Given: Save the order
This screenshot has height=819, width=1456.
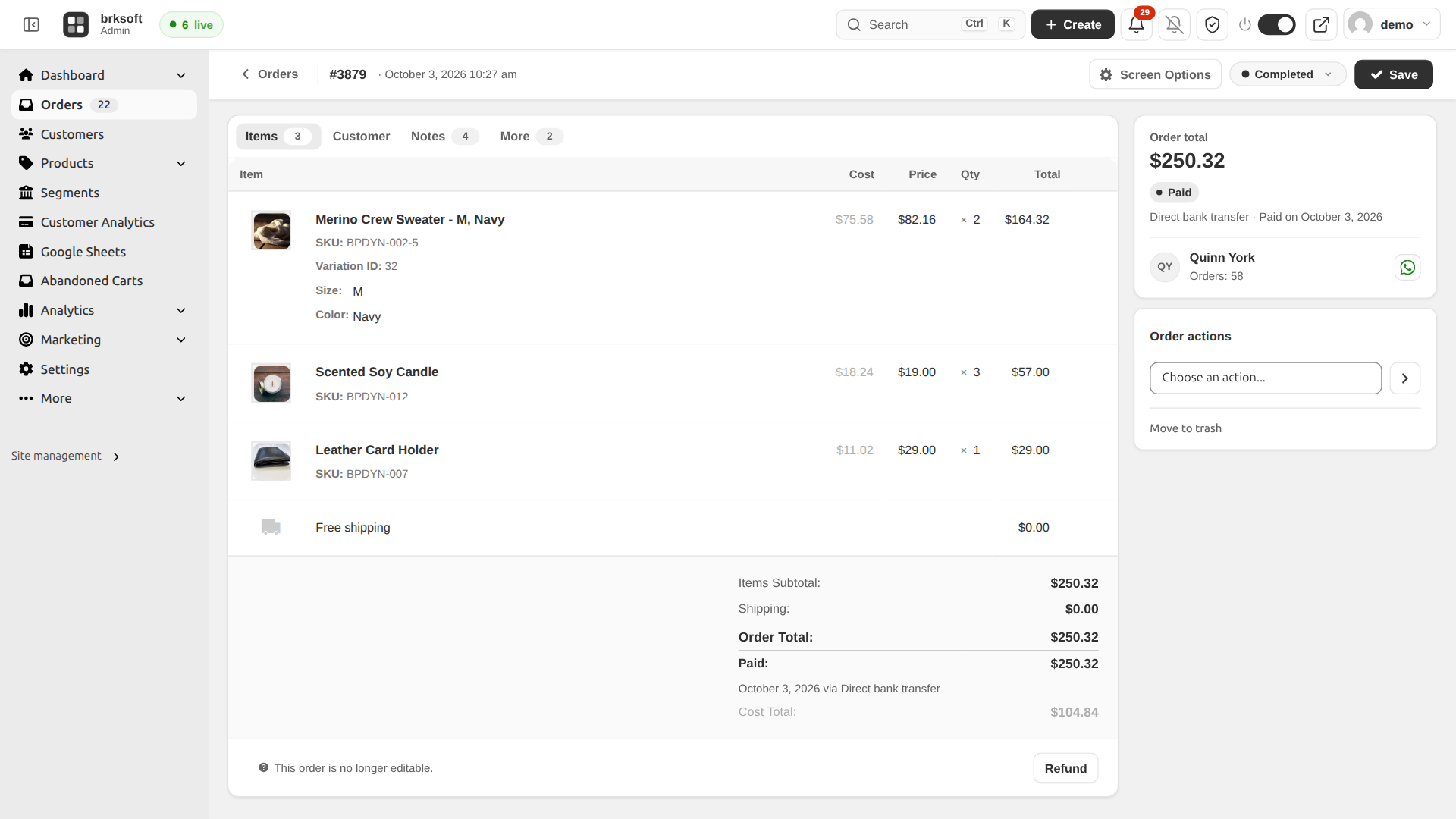Looking at the screenshot, I should coord(1393,74).
